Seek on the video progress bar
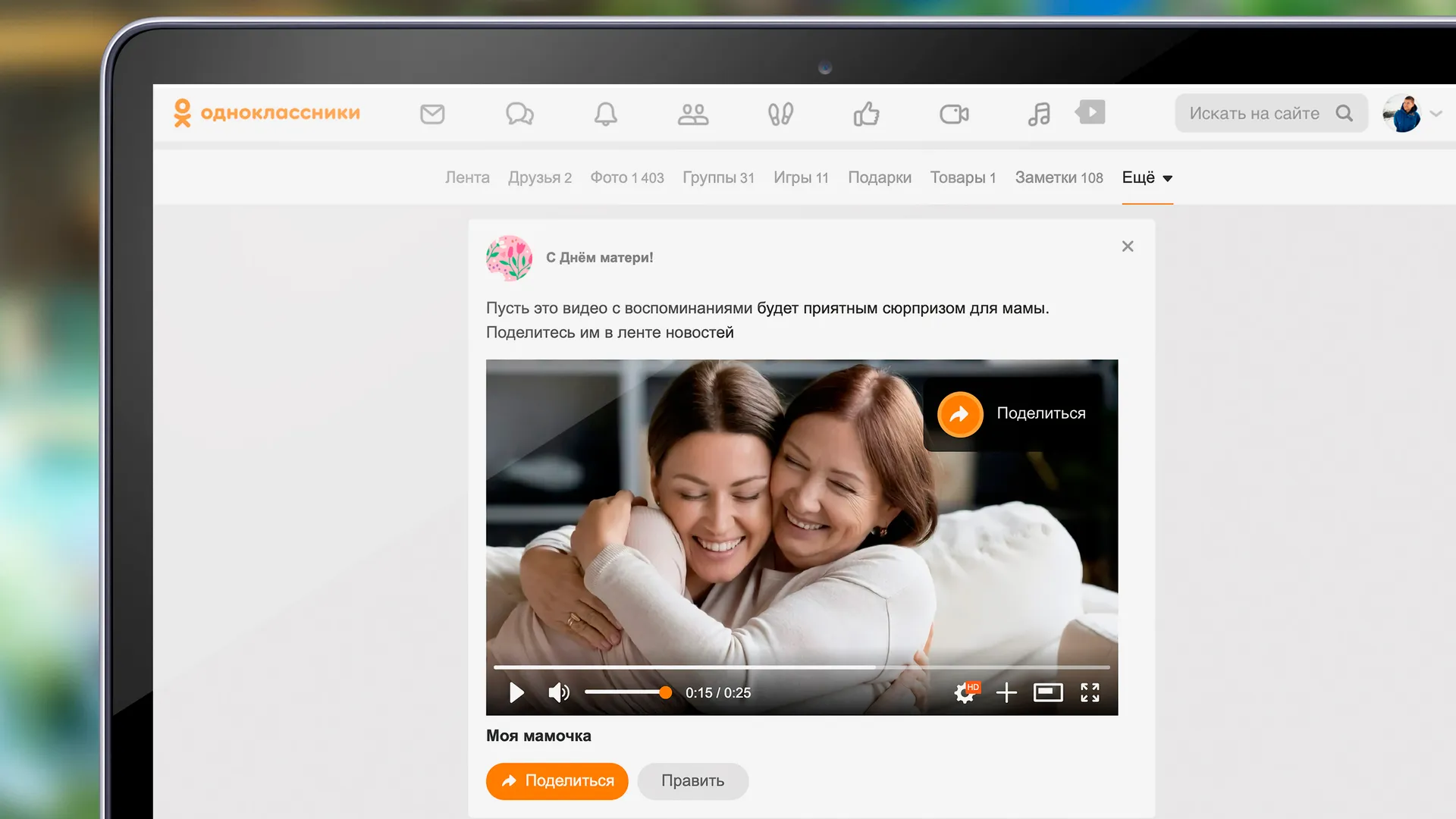 [802, 667]
